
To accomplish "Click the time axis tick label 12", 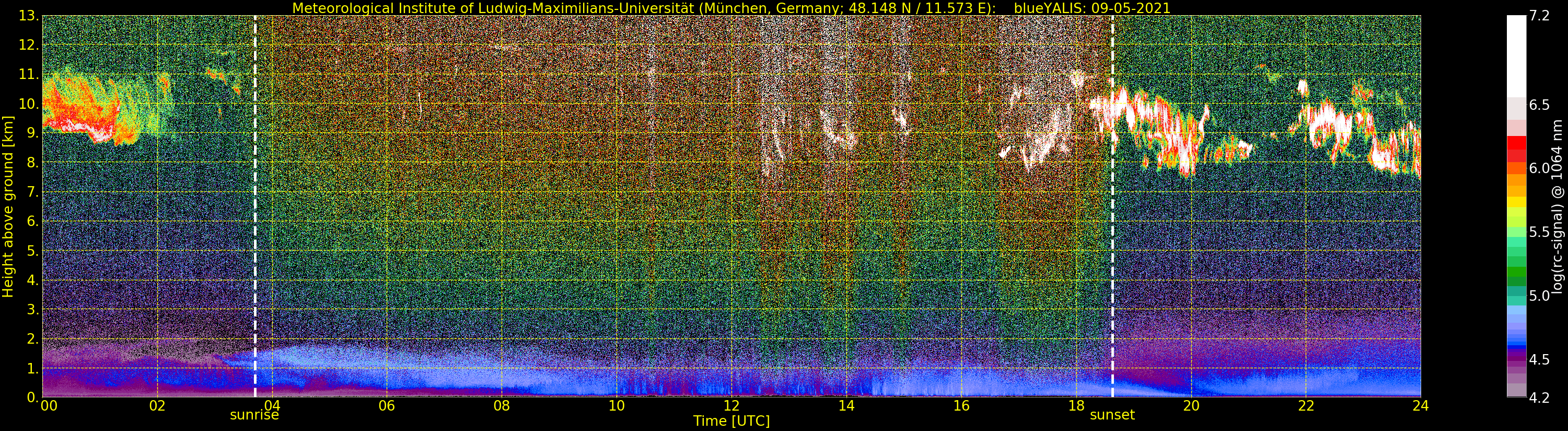I will coord(731,406).
